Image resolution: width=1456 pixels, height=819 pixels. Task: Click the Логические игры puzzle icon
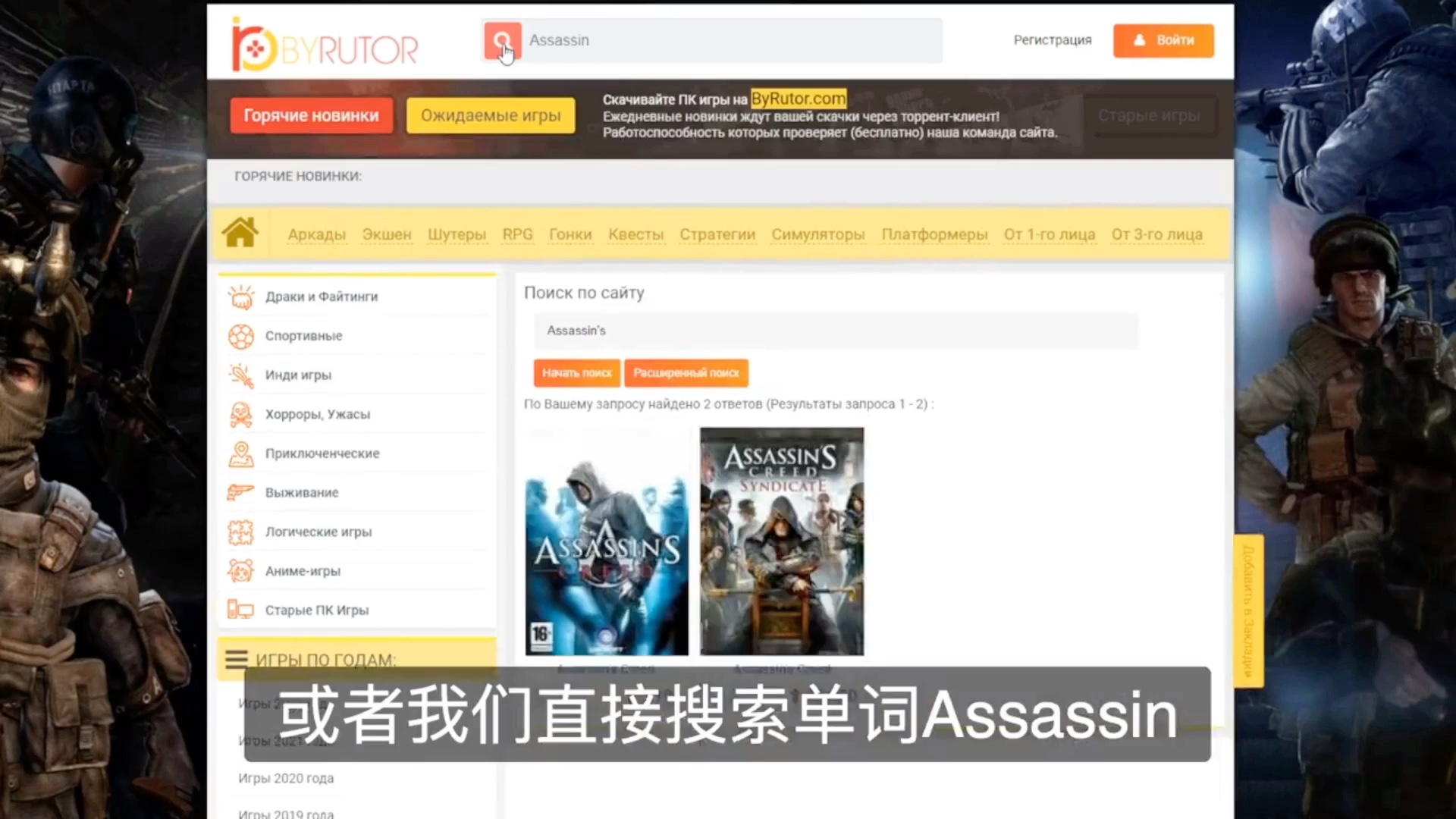(241, 532)
